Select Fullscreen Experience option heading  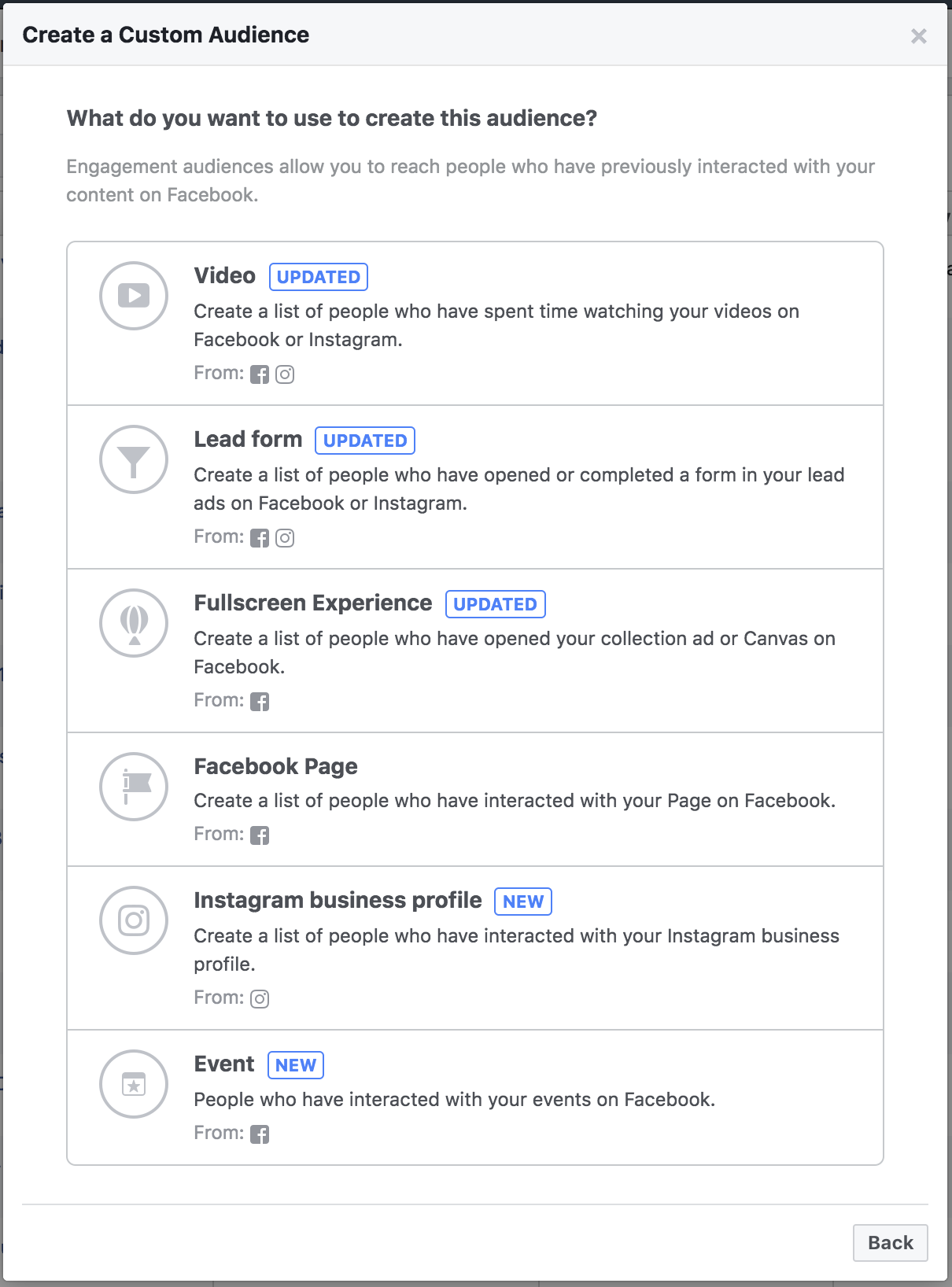point(313,603)
